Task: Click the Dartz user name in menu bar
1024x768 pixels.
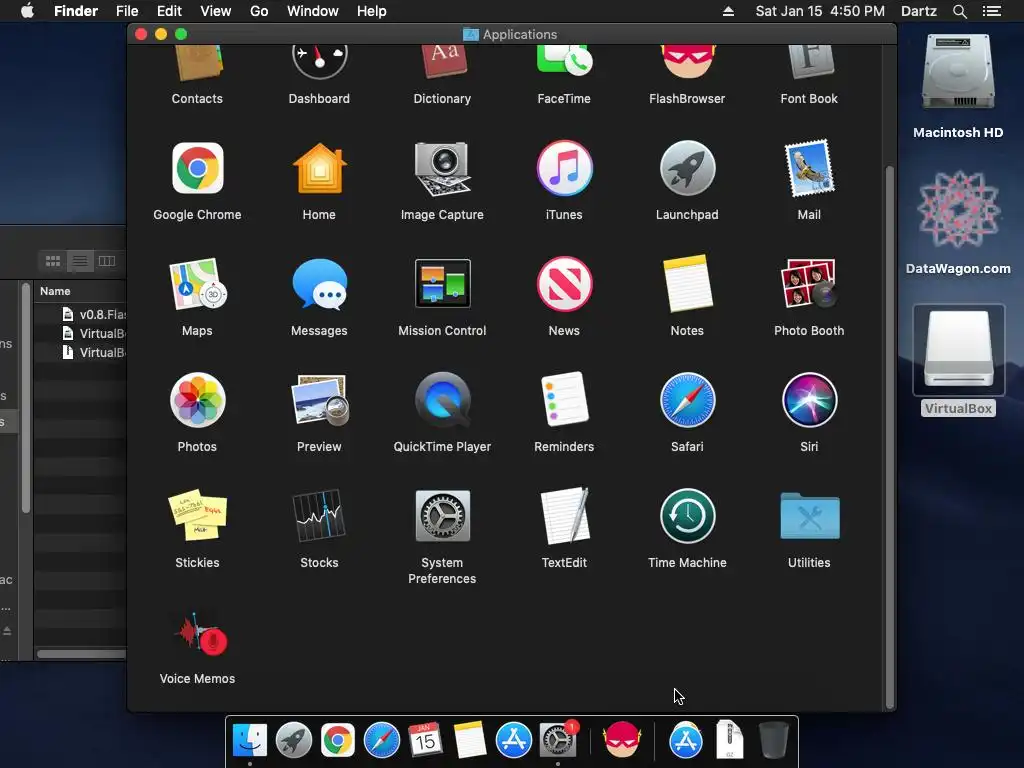Action: 918,11
